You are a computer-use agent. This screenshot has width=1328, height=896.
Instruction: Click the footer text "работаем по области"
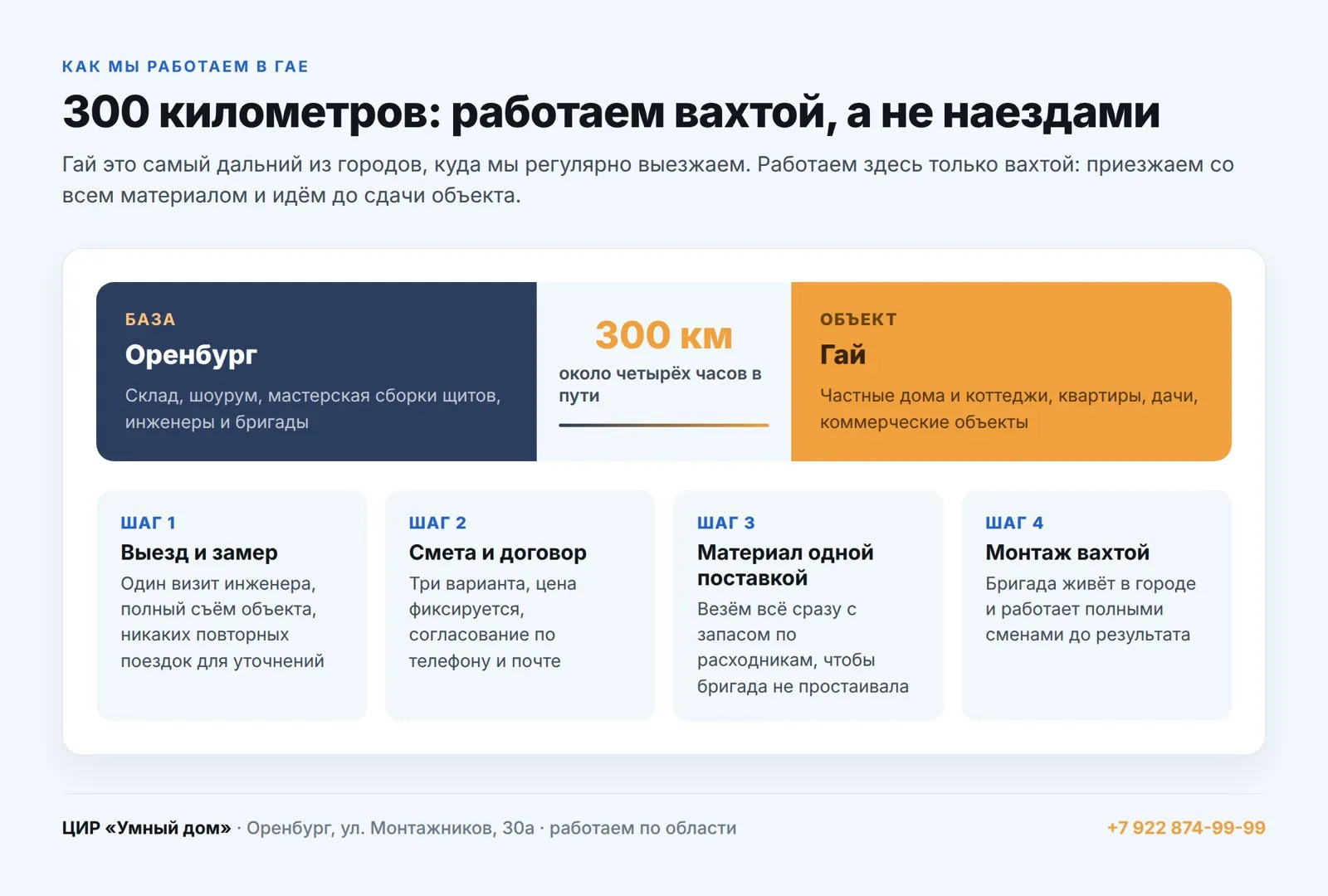tap(642, 828)
